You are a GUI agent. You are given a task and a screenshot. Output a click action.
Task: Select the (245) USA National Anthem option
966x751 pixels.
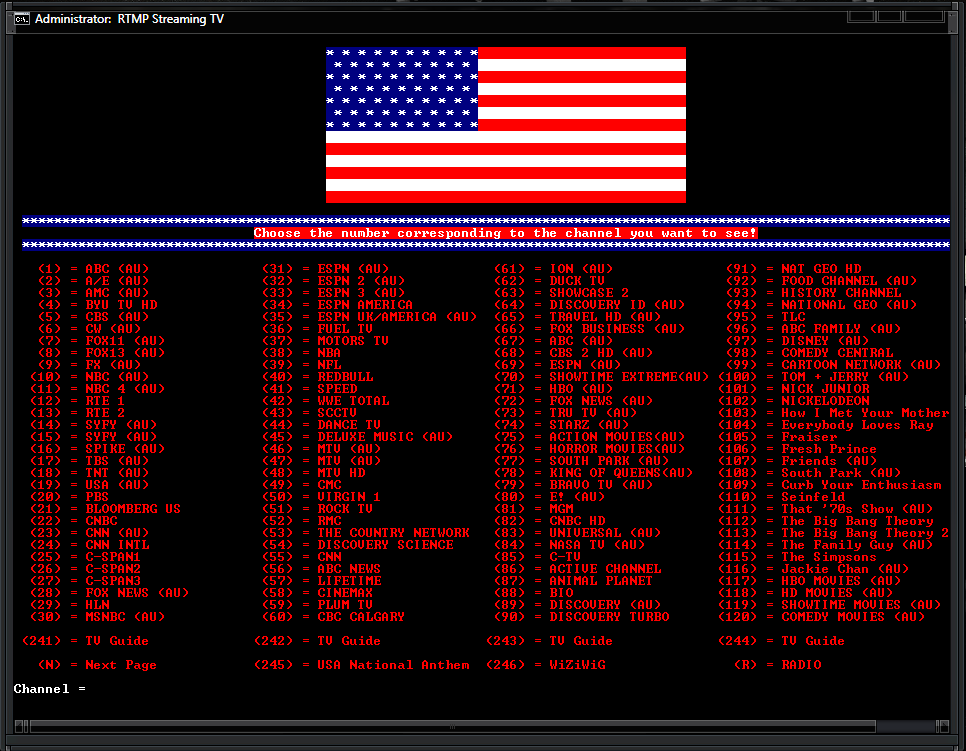(362, 665)
